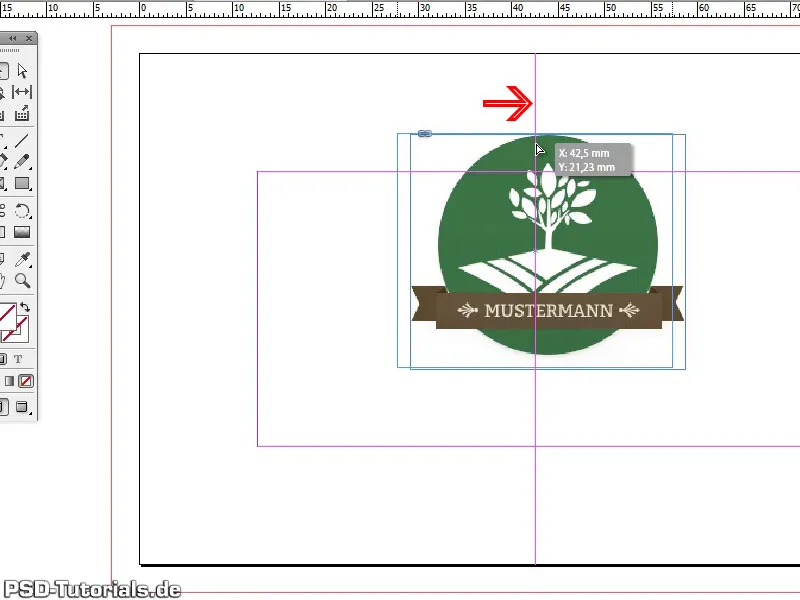Set formatting affects text (T)

coord(18,359)
